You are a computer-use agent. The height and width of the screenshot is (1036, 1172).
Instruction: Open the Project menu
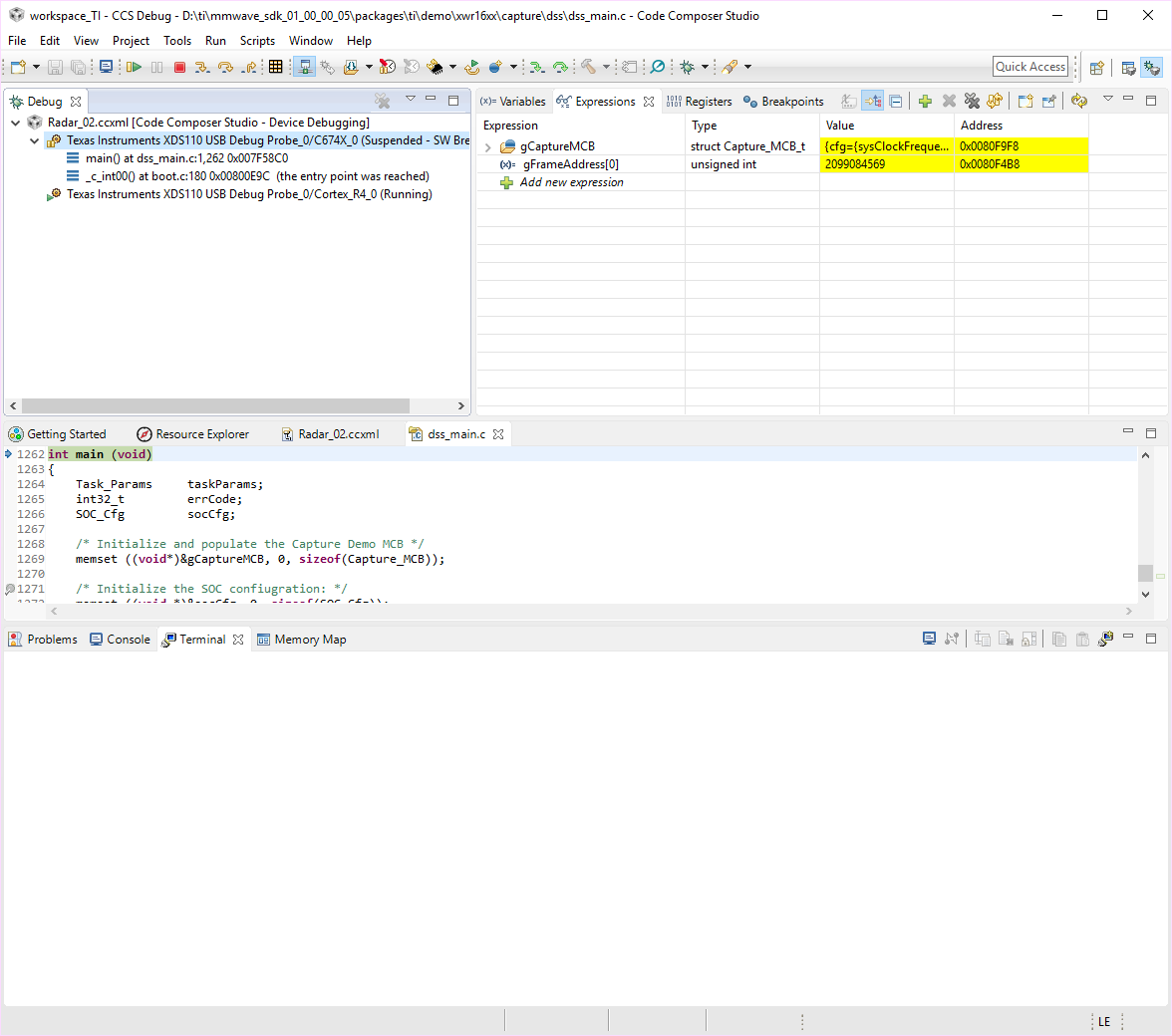click(131, 40)
